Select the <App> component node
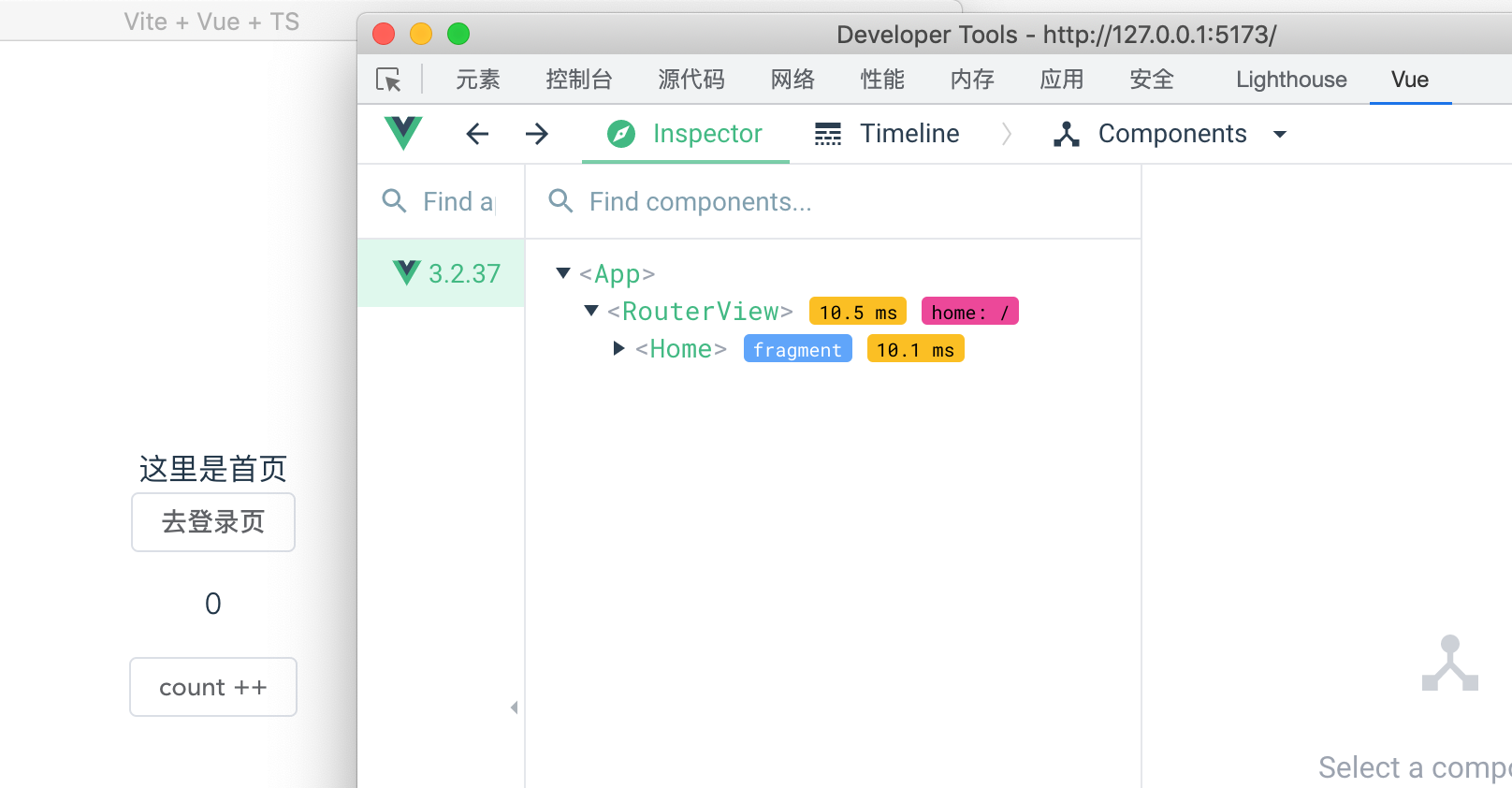The width and height of the screenshot is (1512, 788). tap(617, 274)
